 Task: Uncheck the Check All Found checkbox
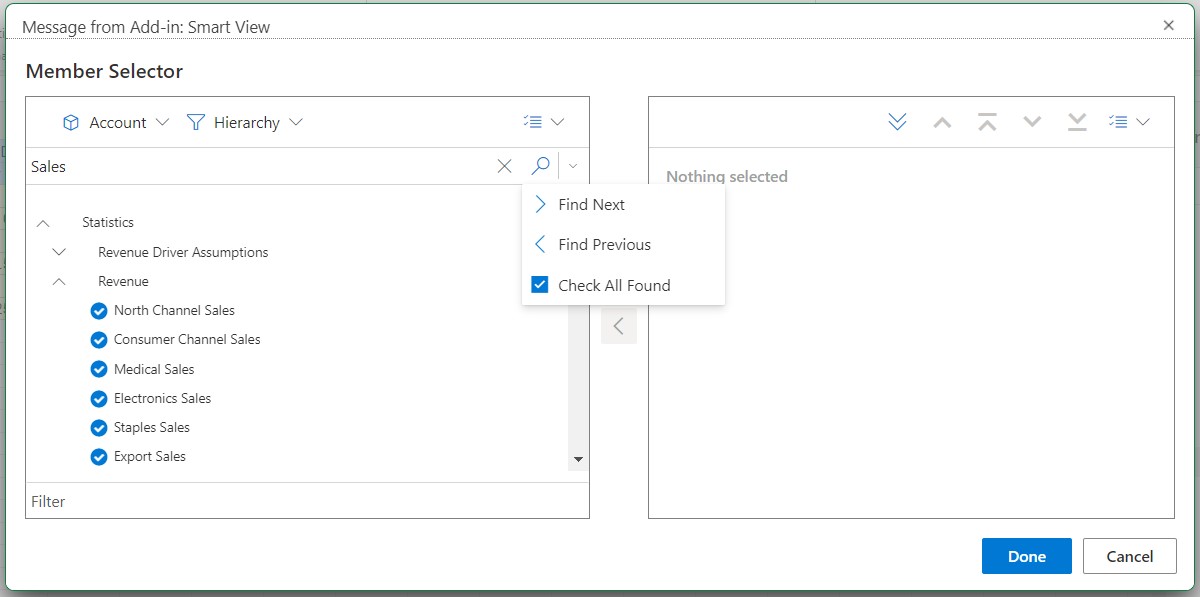pyautogui.click(x=539, y=284)
